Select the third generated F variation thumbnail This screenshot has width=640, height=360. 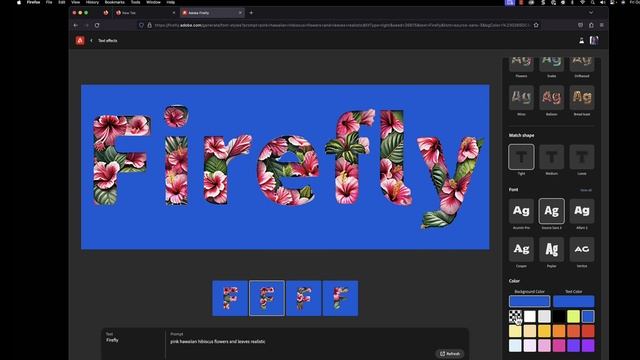pos(304,298)
